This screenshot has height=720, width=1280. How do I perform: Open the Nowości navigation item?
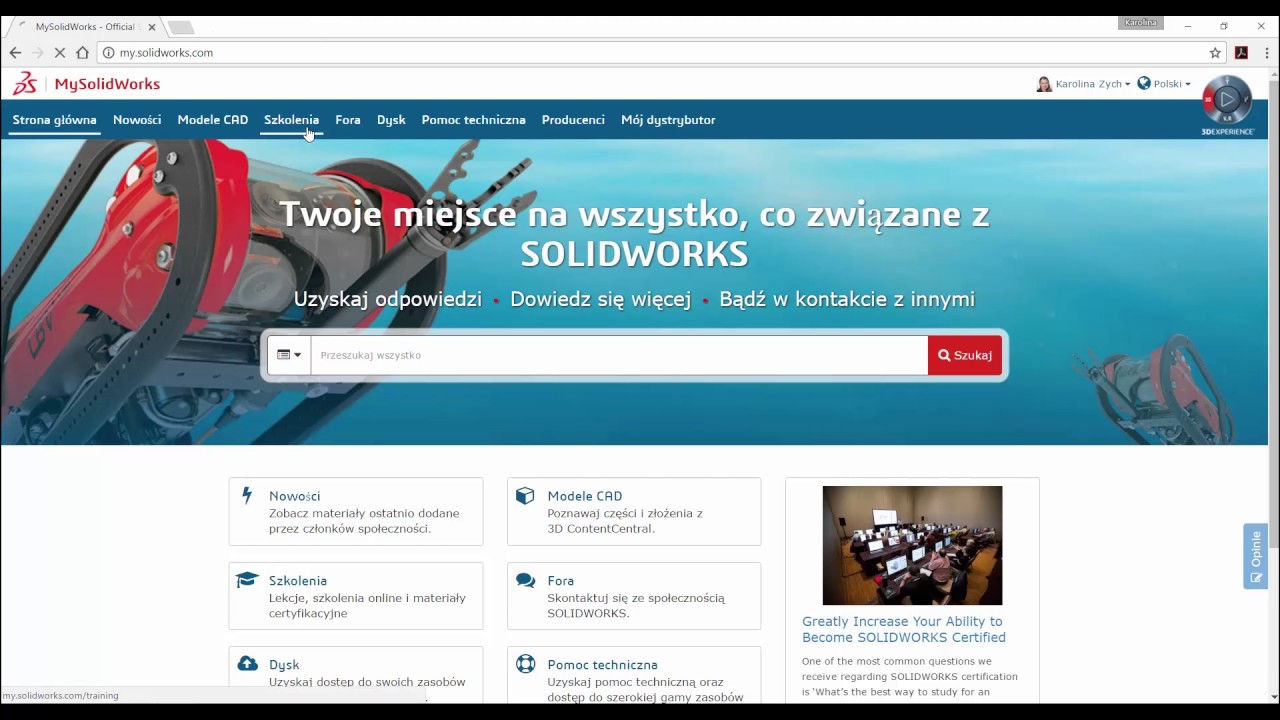click(x=137, y=120)
